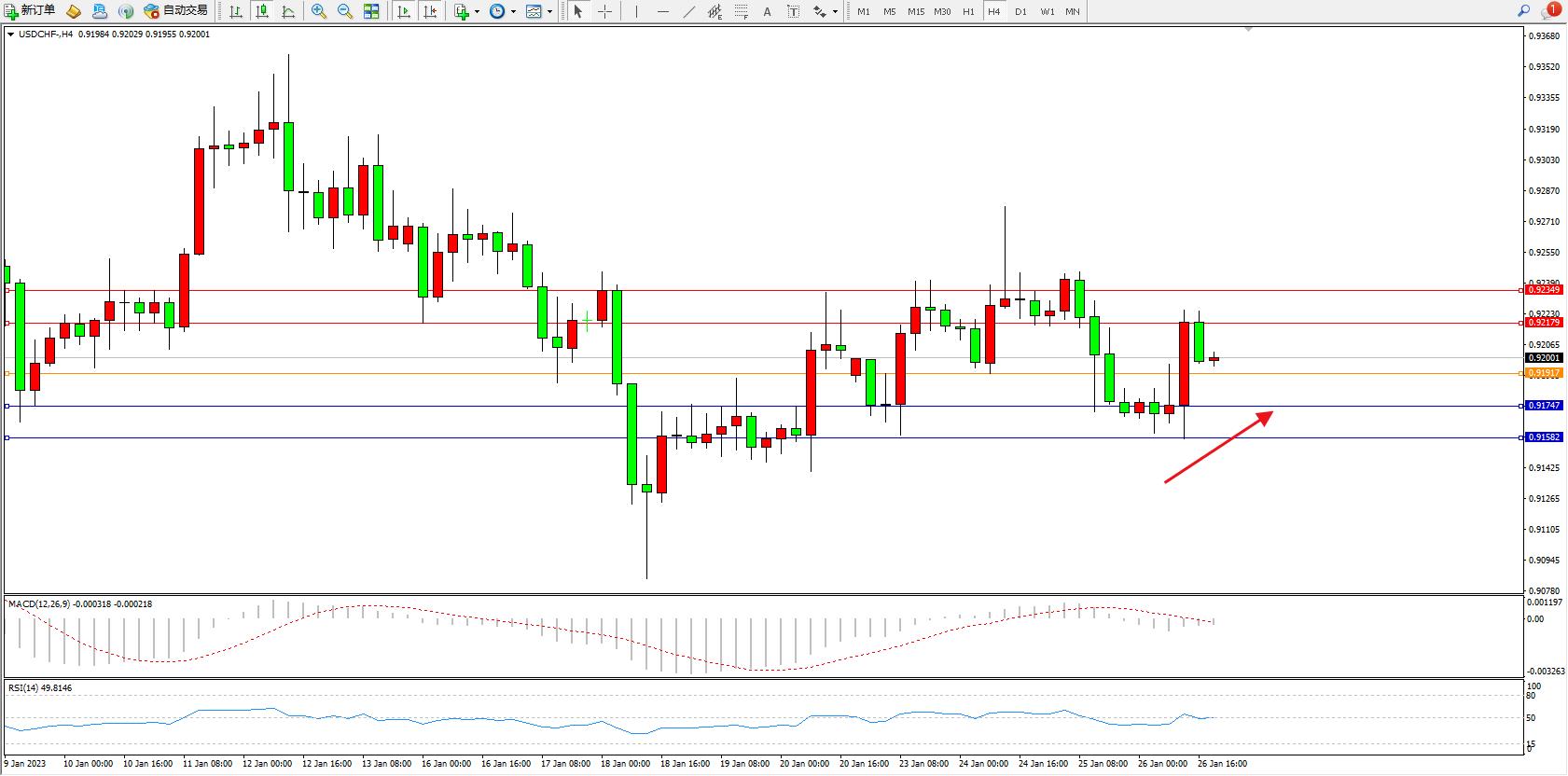Select the crosshair tool
This screenshot has height=776, width=1568.
[x=604, y=11]
